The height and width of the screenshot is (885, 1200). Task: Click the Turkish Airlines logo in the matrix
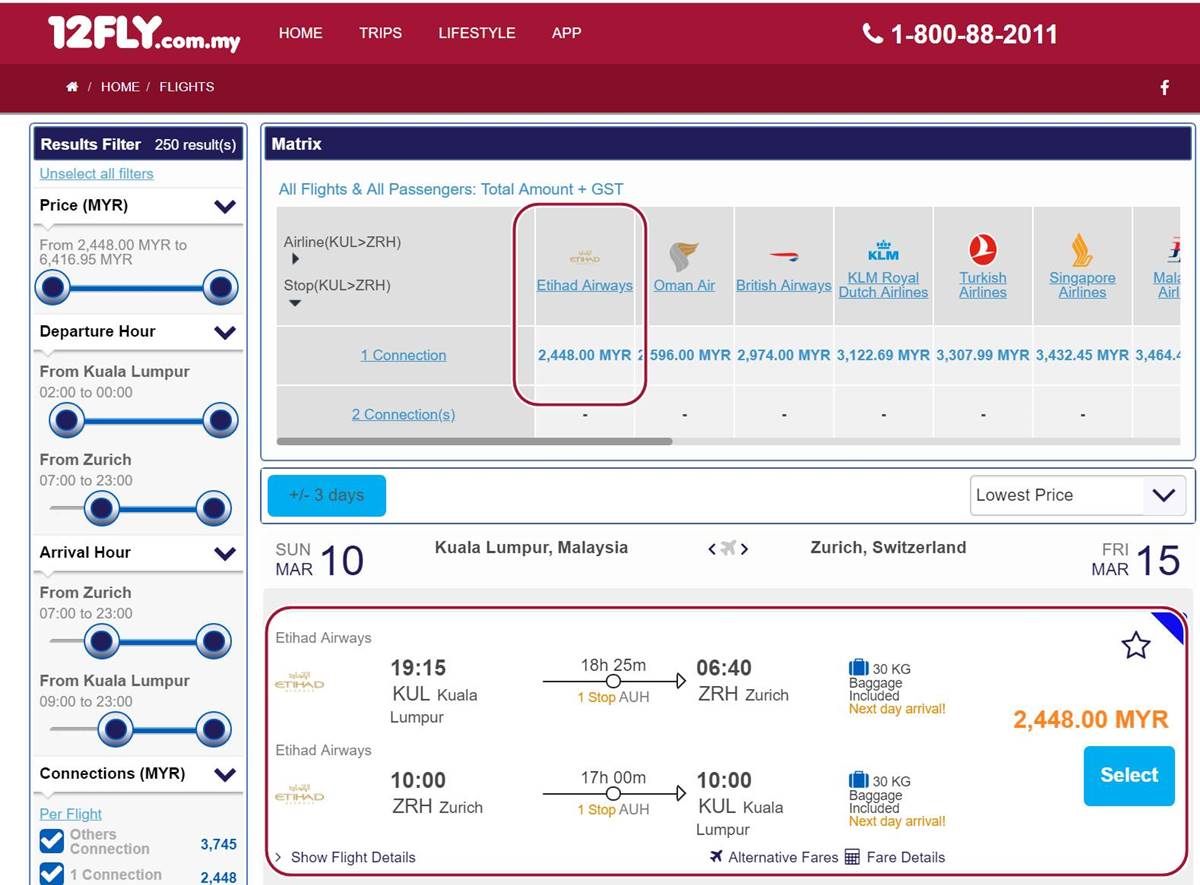click(983, 250)
